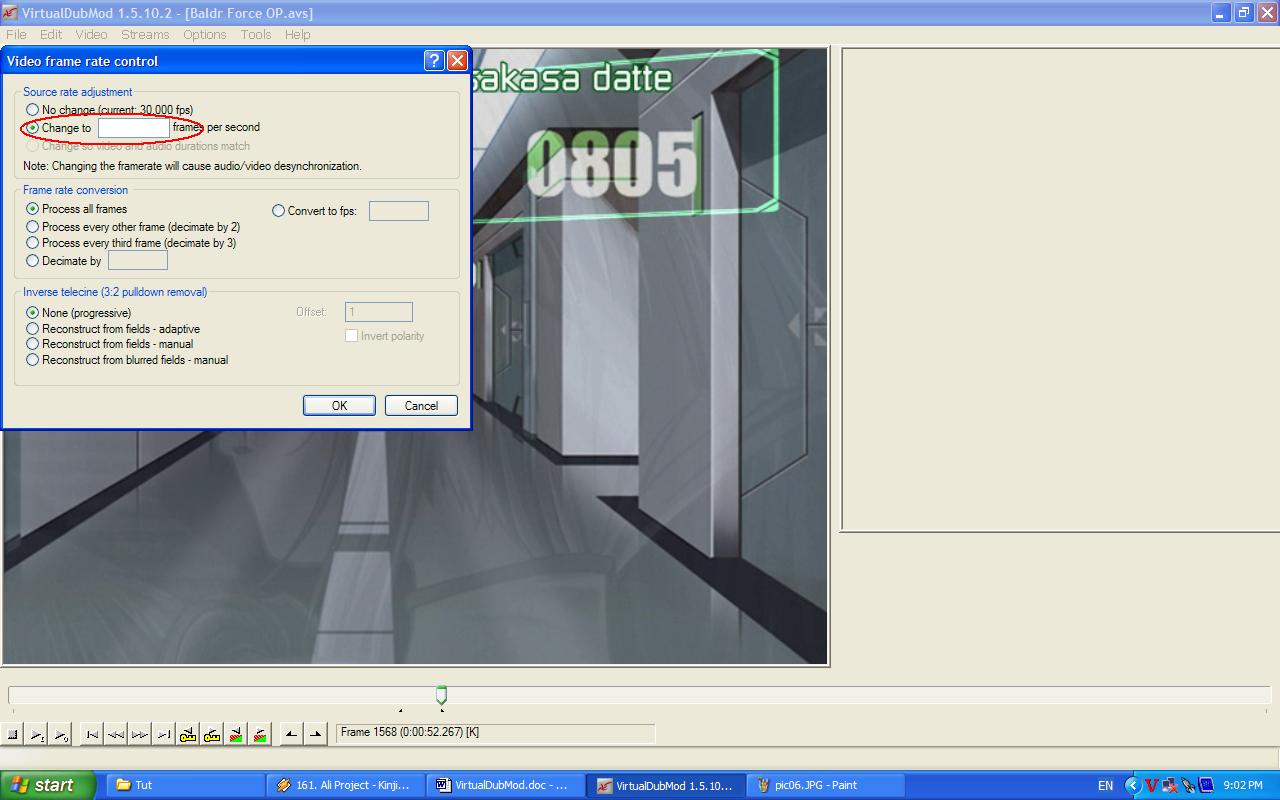Click the next scene scan icon

260,735
